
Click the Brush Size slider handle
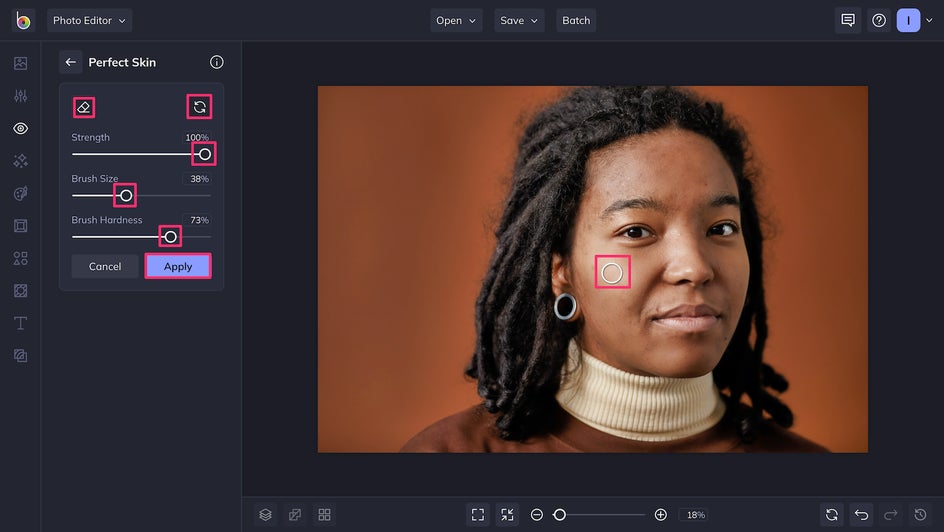[x=125, y=196]
